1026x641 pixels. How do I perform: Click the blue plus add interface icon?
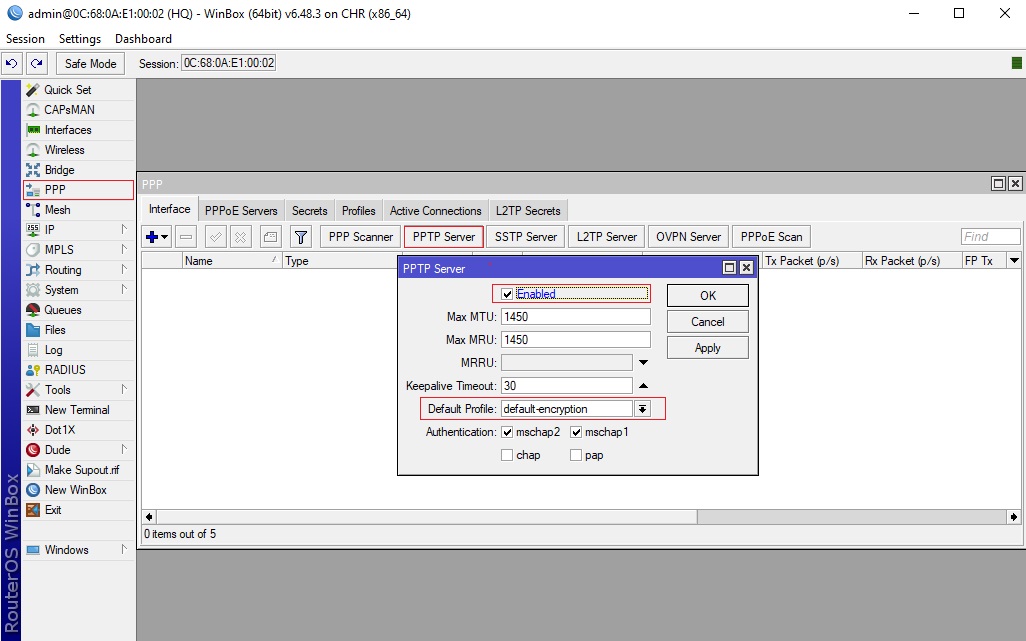(x=153, y=237)
